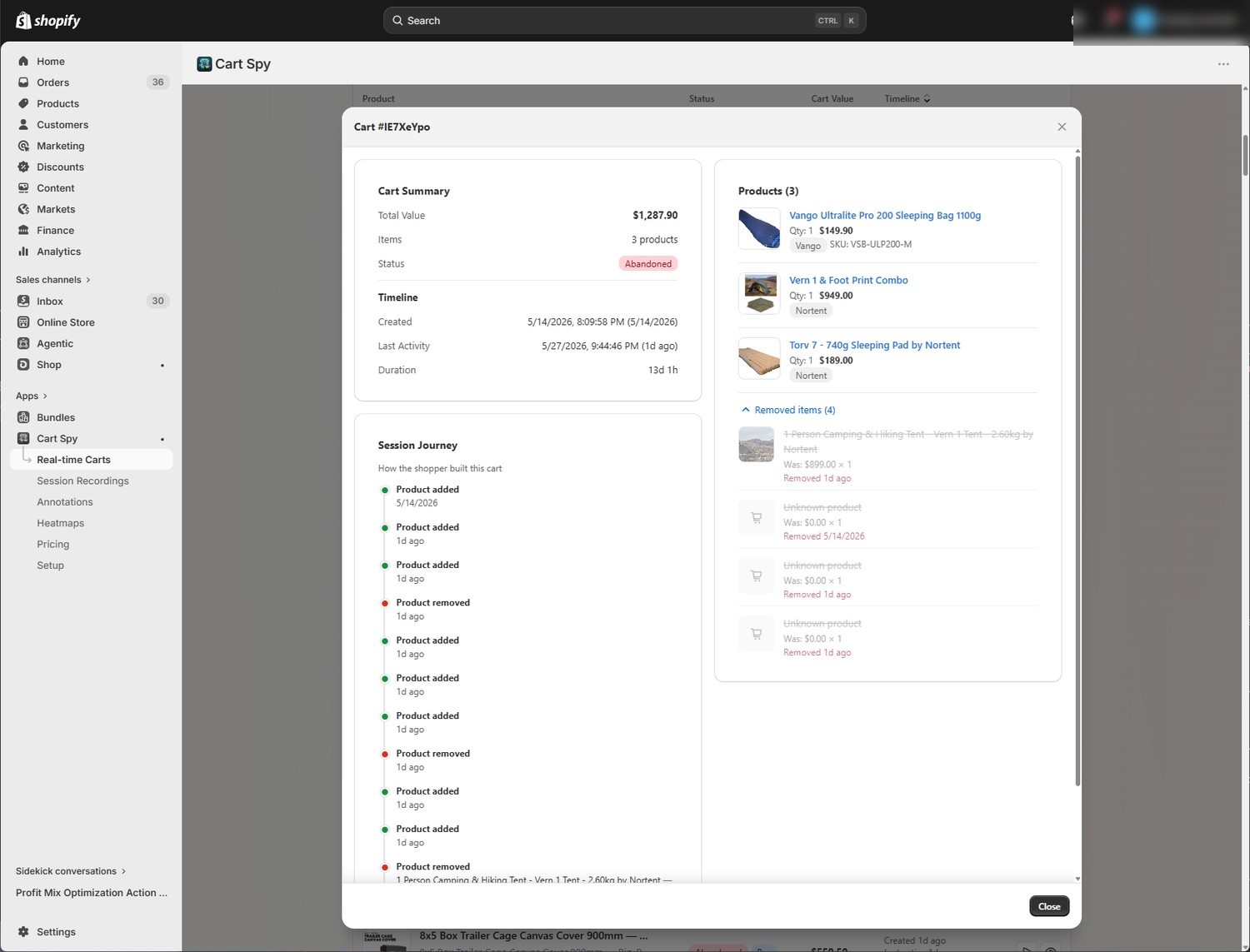
Task: Open Cart Spy Setup
Action: point(50,566)
